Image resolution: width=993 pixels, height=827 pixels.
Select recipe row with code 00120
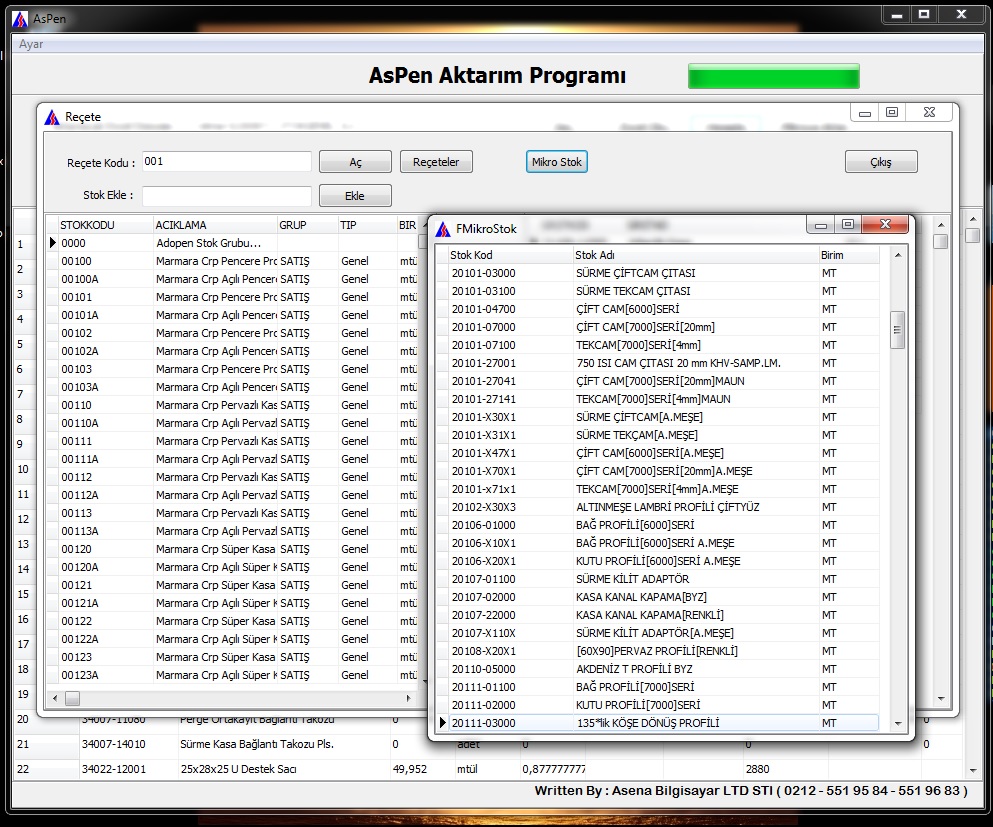tap(233, 549)
